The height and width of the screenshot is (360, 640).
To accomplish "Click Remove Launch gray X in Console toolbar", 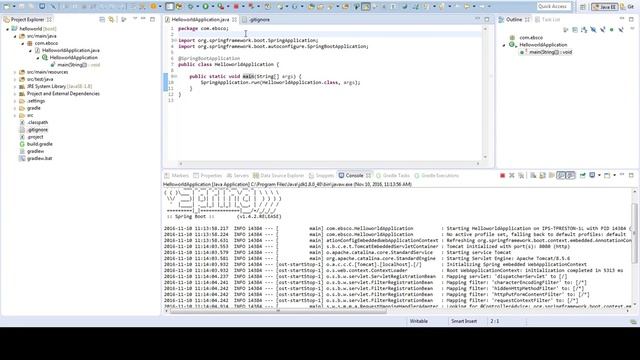I will click(512, 176).
